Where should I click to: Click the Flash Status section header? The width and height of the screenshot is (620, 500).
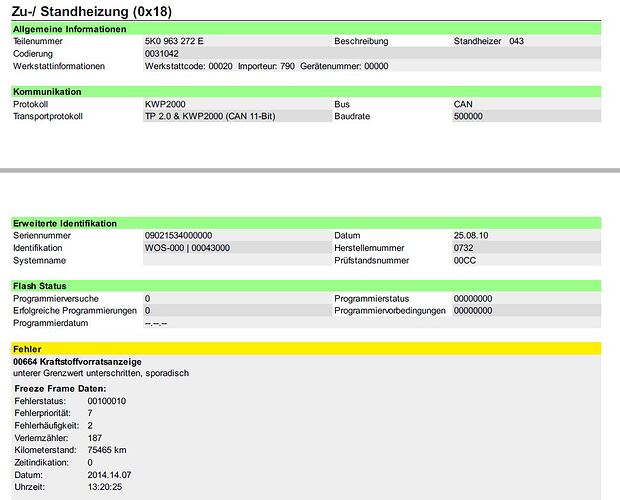tap(39, 286)
